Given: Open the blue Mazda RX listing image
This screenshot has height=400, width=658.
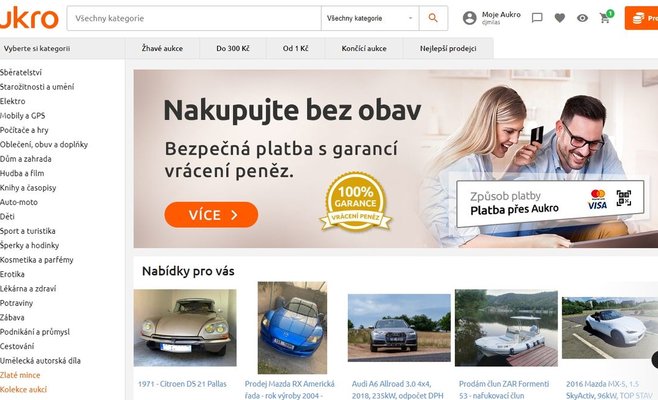Looking at the screenshot, I should 292,327.
